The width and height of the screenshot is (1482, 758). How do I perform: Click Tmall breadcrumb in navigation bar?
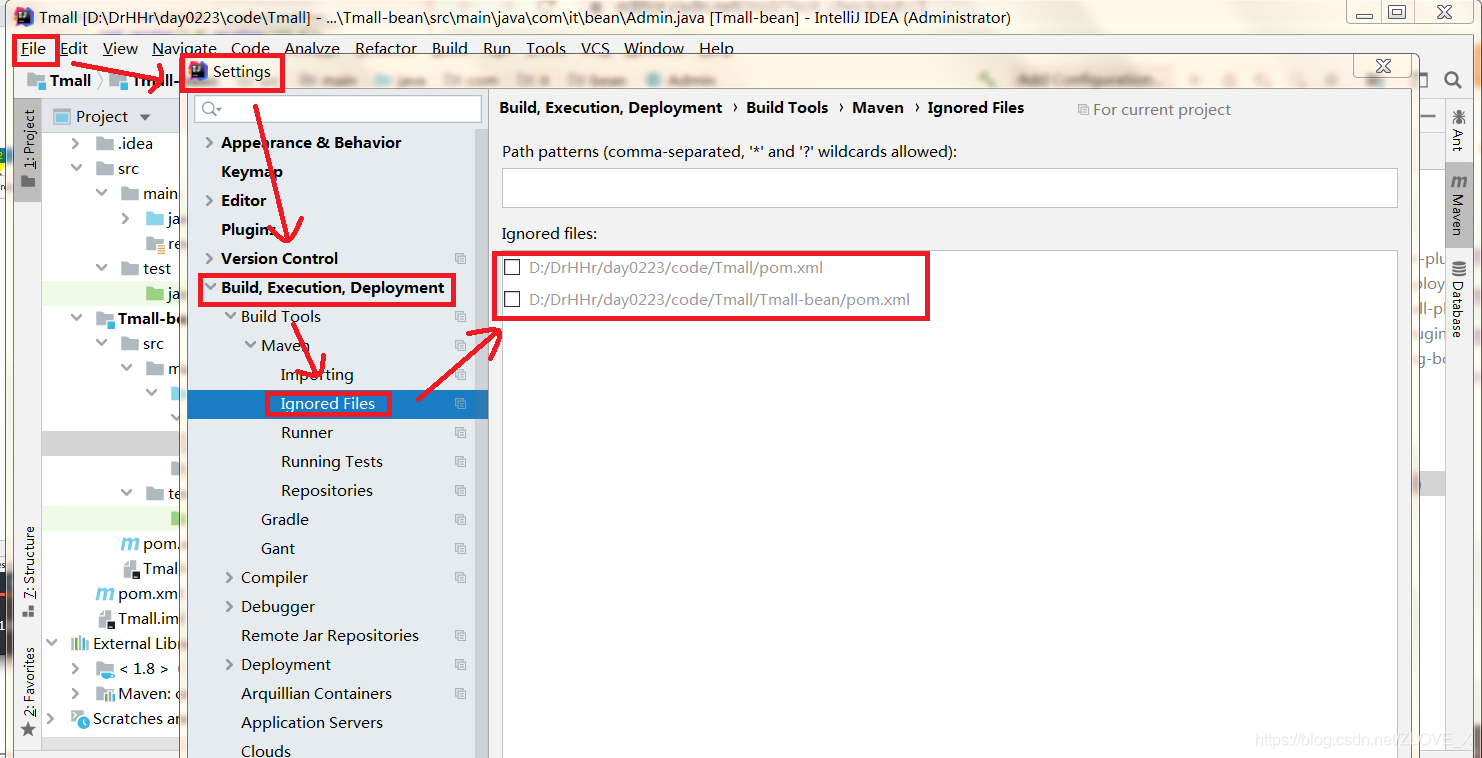pos(60,80)
